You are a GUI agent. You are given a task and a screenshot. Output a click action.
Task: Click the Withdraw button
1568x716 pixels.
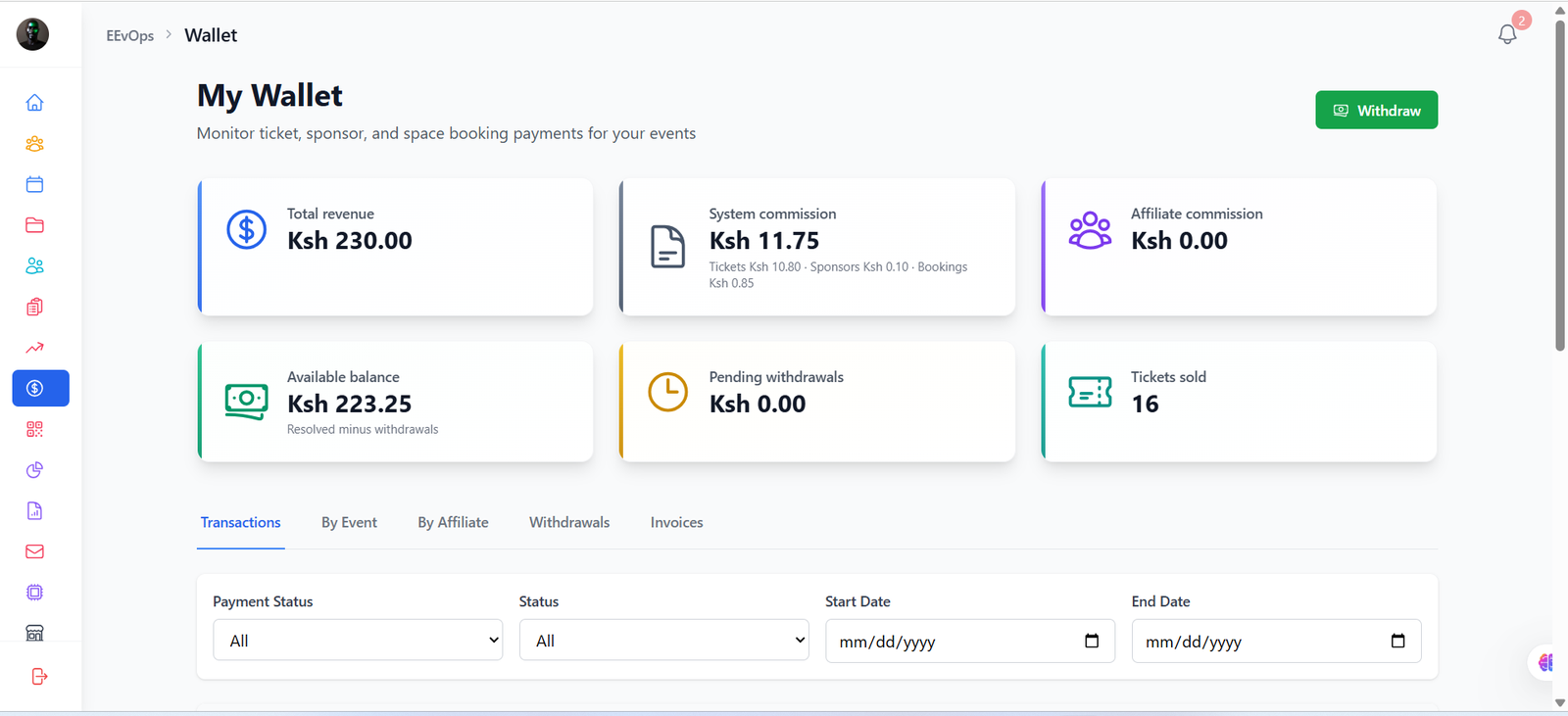click(1376, 110)
